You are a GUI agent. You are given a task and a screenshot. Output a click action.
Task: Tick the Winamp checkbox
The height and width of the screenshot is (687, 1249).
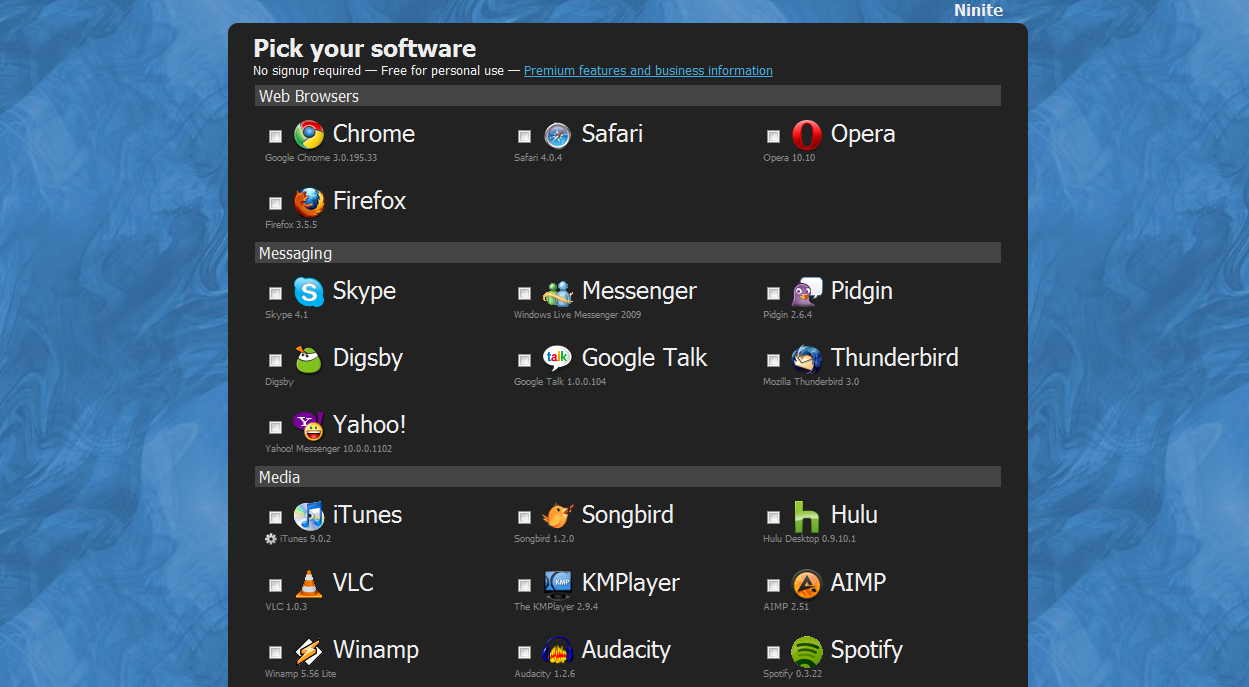275,652
